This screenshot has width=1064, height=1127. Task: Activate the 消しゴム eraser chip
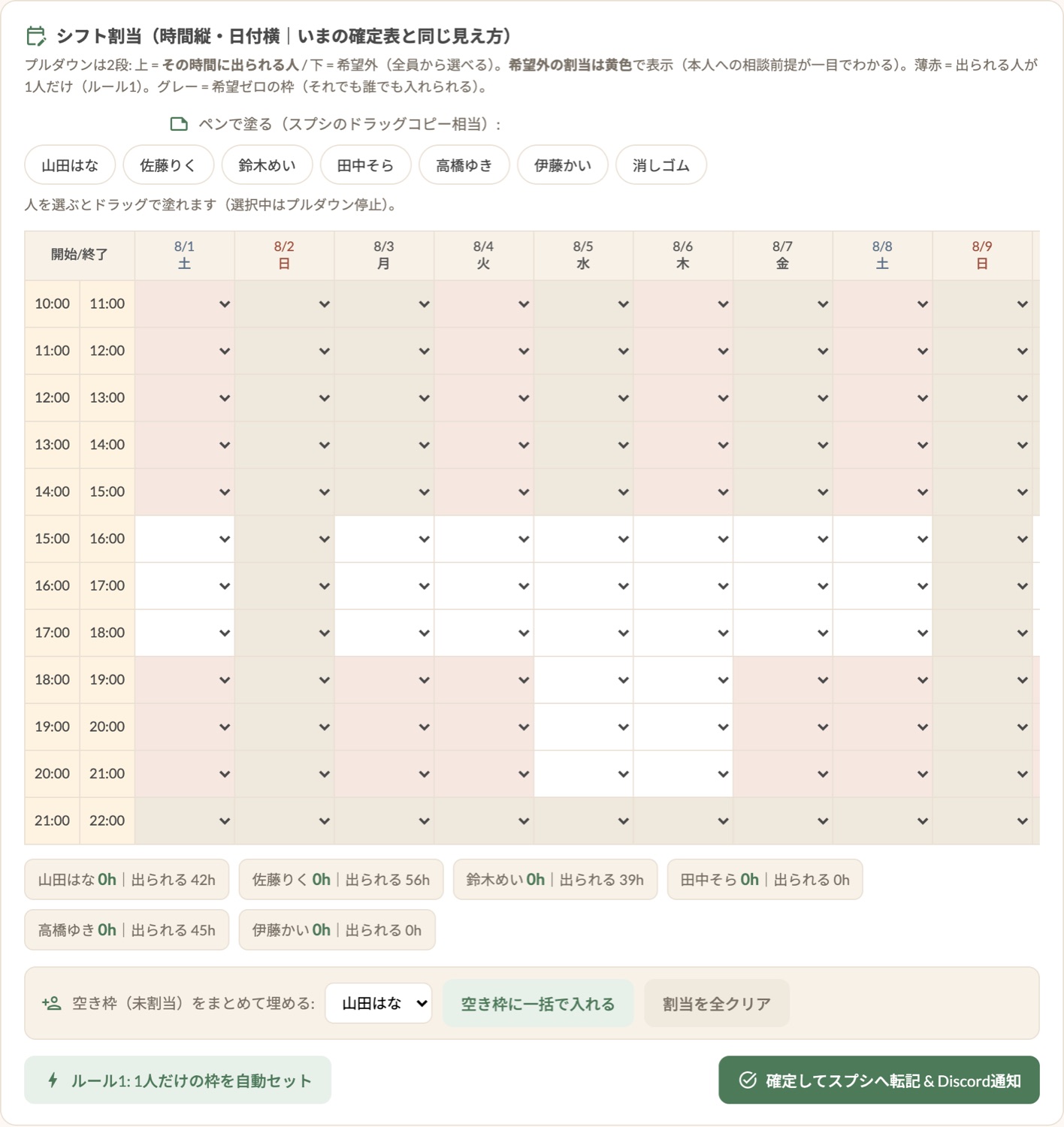(x=661, y=165)
